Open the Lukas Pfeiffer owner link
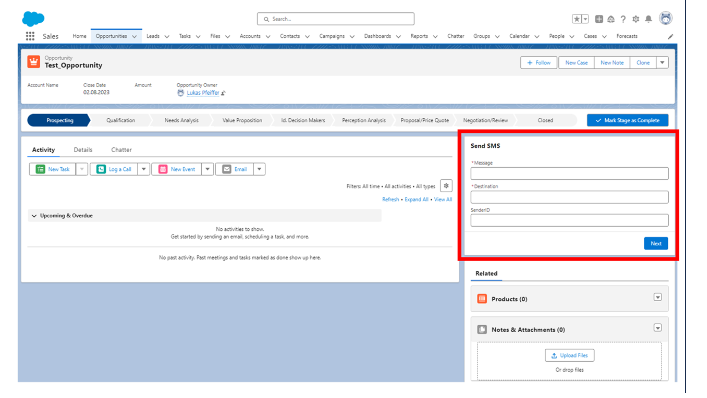This screenshot has height=398, width=707. pos(203,93)
